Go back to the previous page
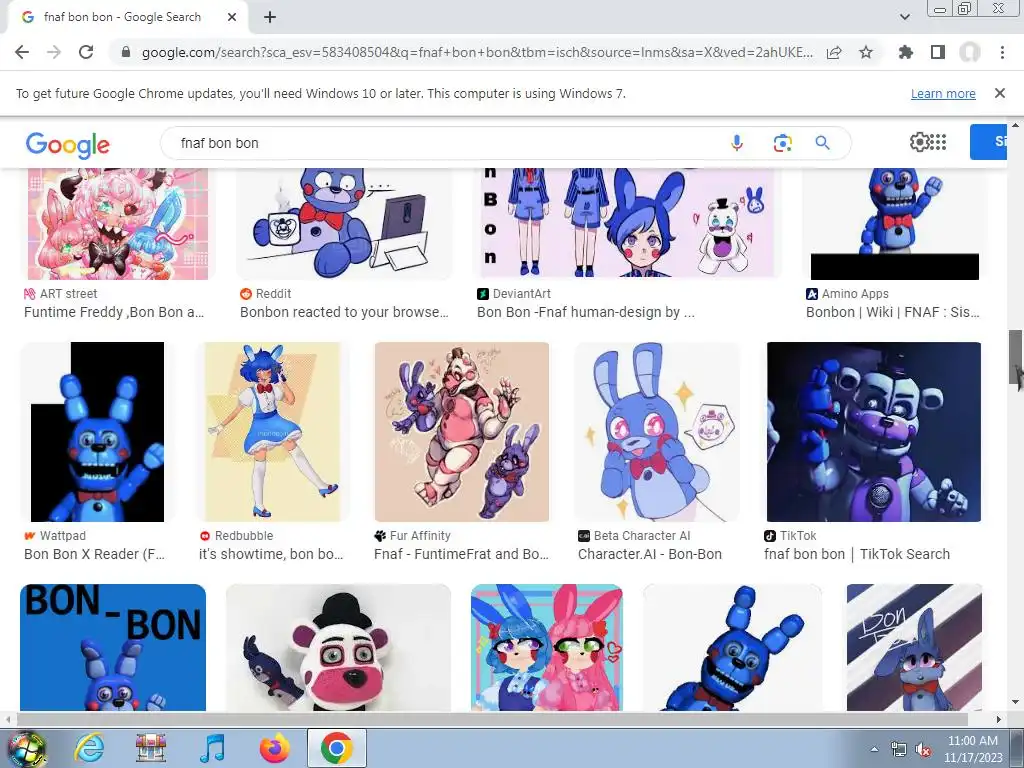Image resolution: width=1024 pixels, height=768 pixels. 22,52
